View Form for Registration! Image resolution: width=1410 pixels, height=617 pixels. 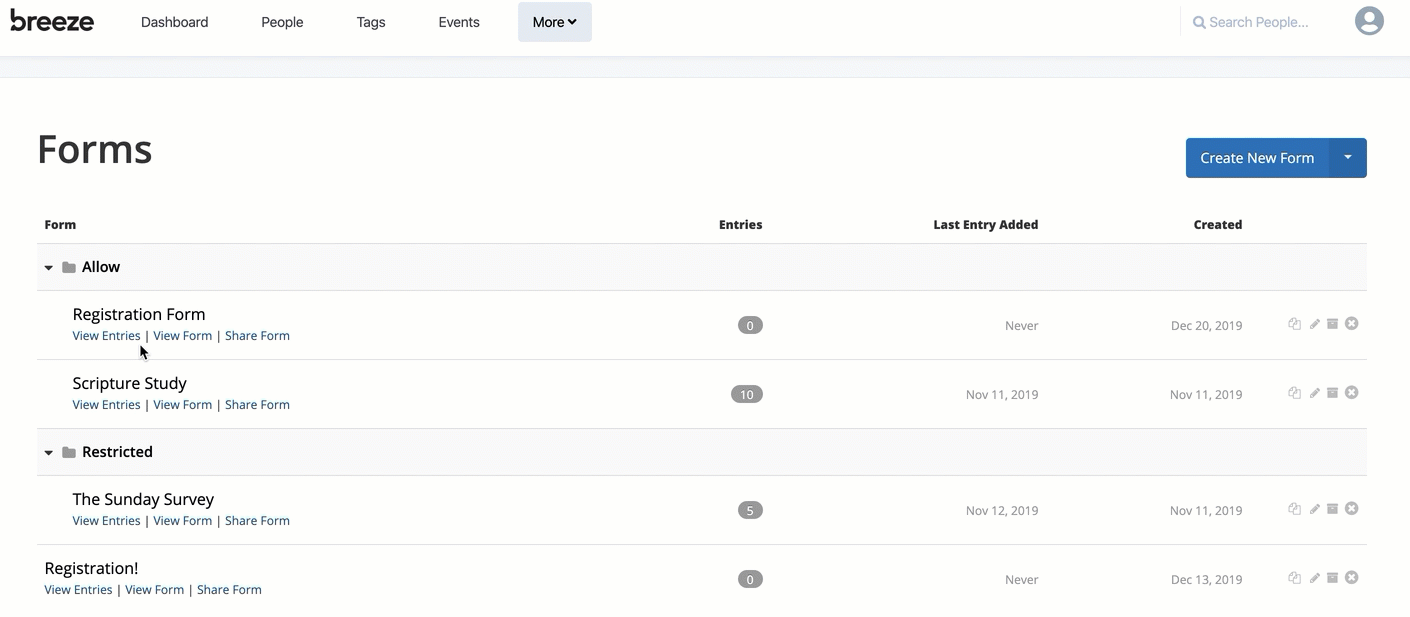pyautogui.click(x=154, y=590)
